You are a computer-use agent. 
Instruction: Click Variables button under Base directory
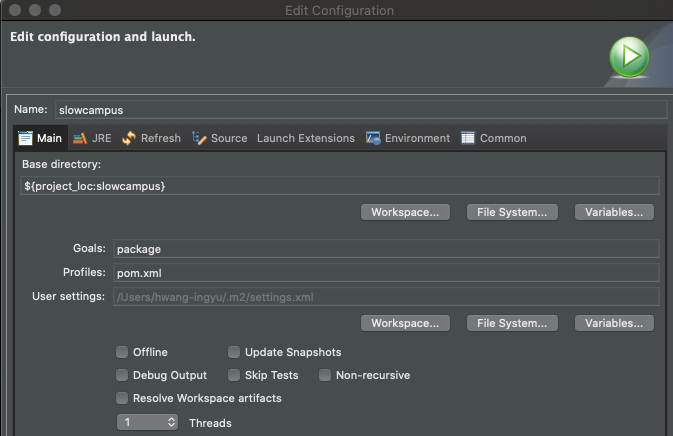tap(614, 212)
